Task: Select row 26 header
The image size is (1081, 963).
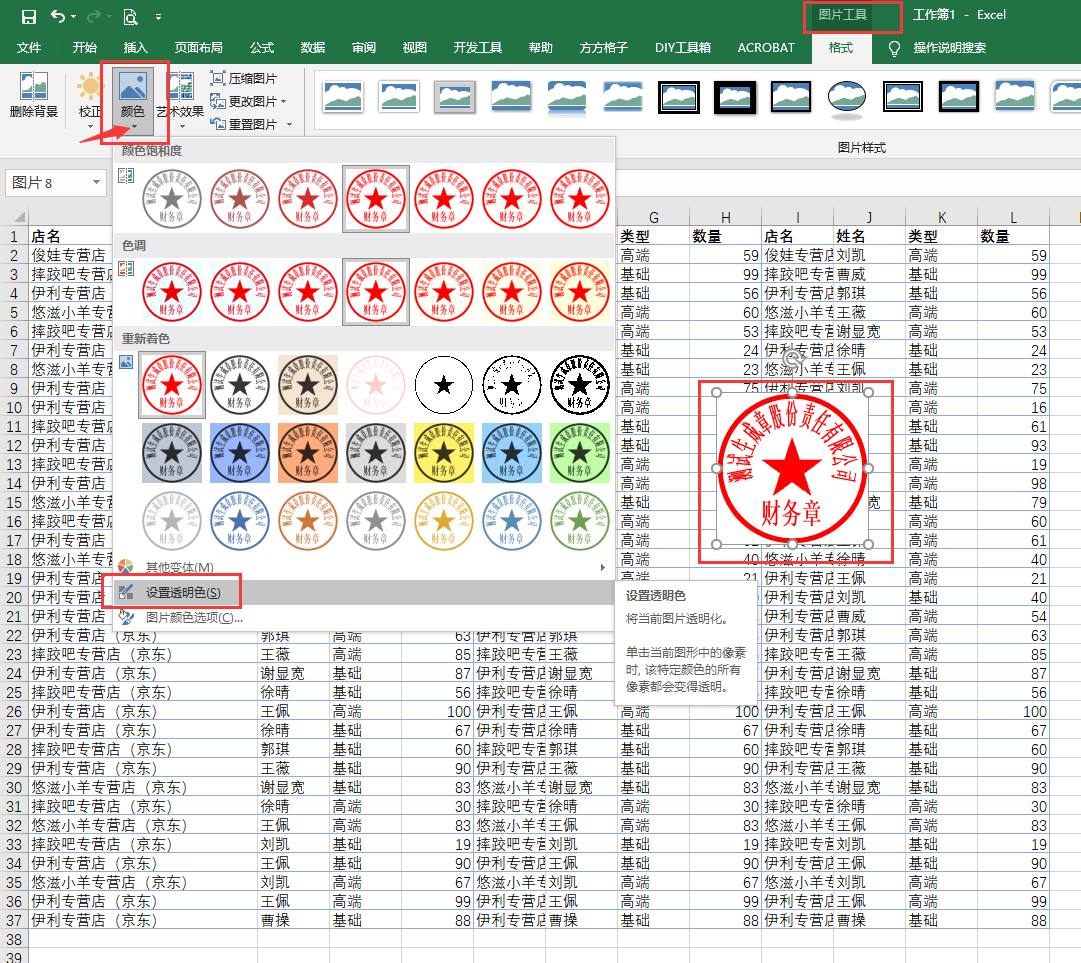Action: [x=14, y=711]
